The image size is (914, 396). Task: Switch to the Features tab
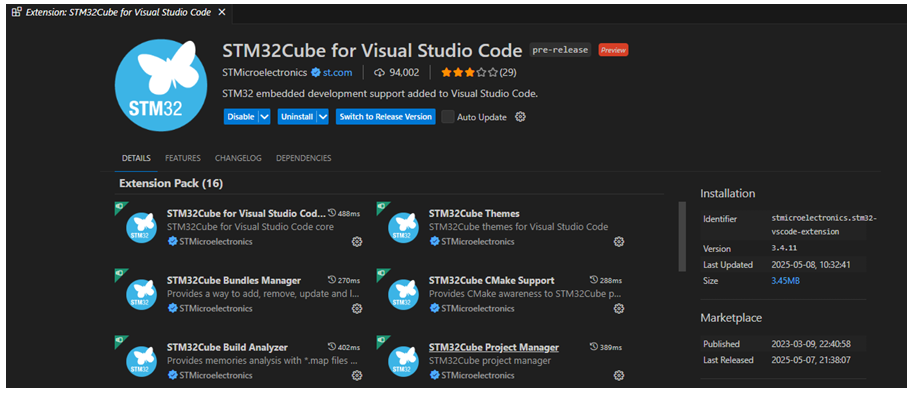point(182,158)
